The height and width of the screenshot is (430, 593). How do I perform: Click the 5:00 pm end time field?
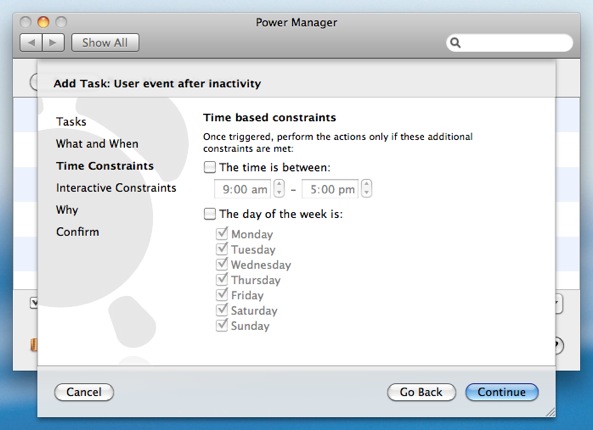tap(330, 189)
